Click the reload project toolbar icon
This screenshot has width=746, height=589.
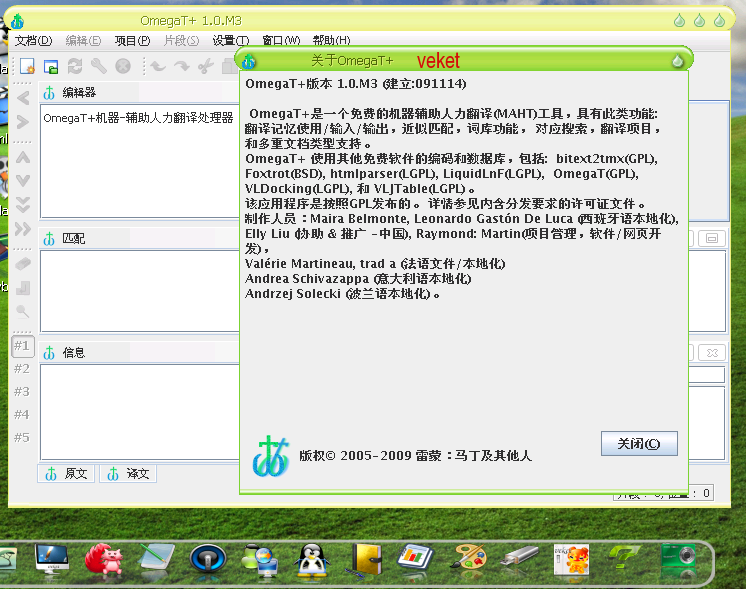click(x=75, y=66)
